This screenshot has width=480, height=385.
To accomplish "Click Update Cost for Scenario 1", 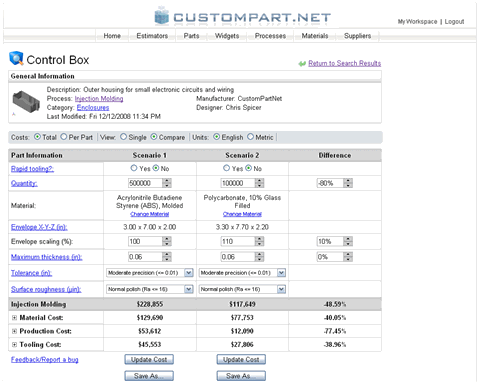I will (x=149, y=360).
